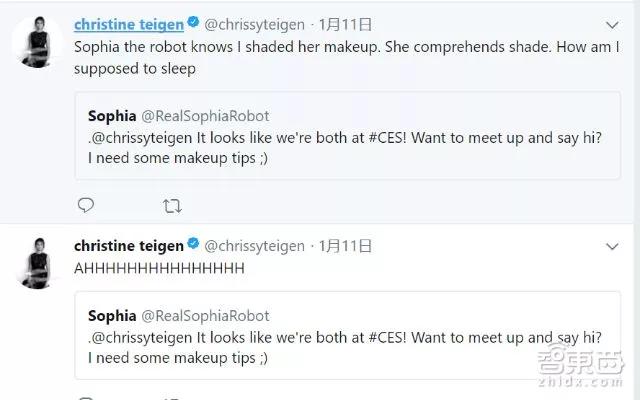640x400 pixels.
Task: Click the Sophia name in the first quoted tweet
Action: pyautogui.click(x=112, y=116)
